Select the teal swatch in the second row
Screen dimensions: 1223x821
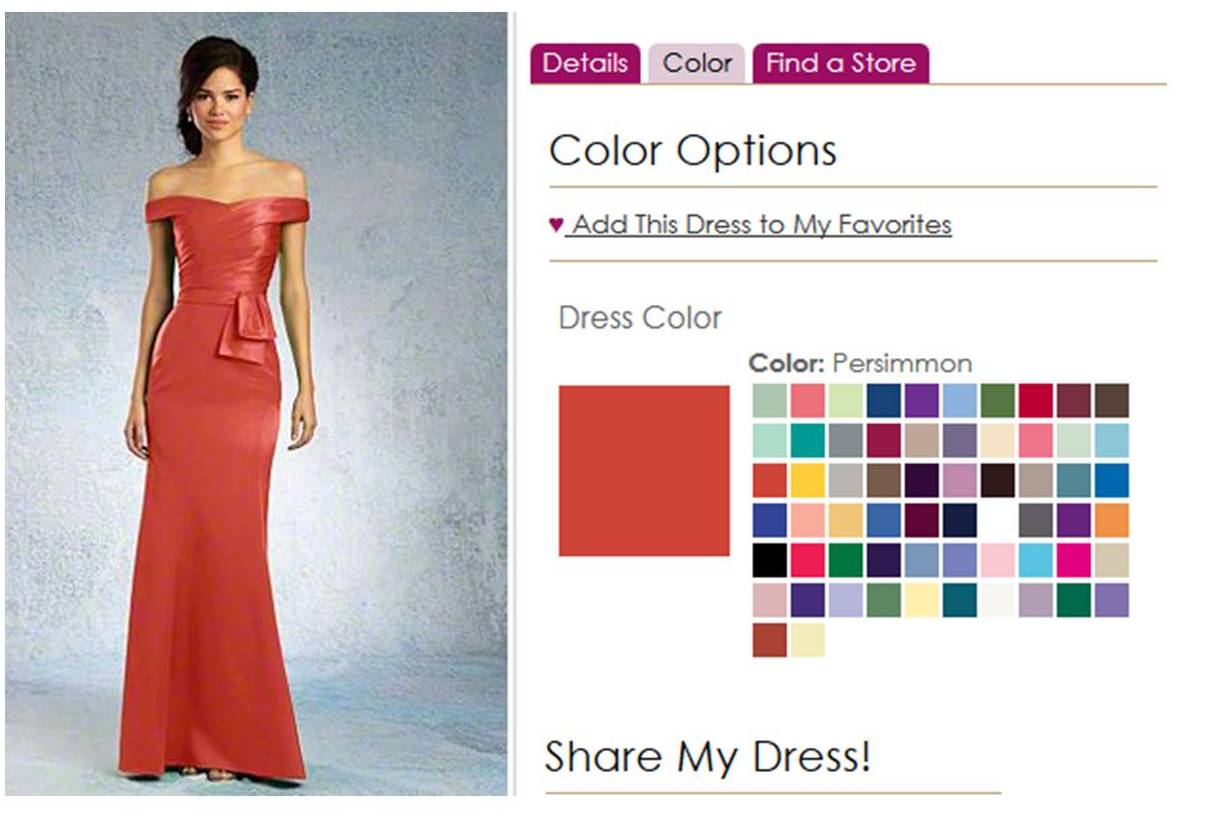coord(808,440)
